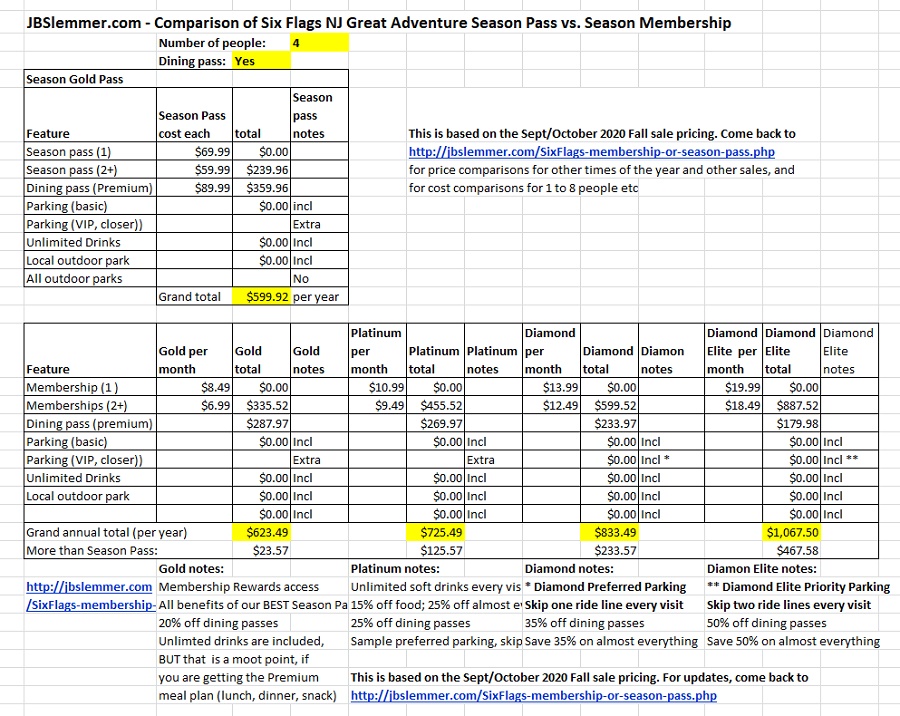Select the yellow Number of people cell showing 4

pos(319,43)
